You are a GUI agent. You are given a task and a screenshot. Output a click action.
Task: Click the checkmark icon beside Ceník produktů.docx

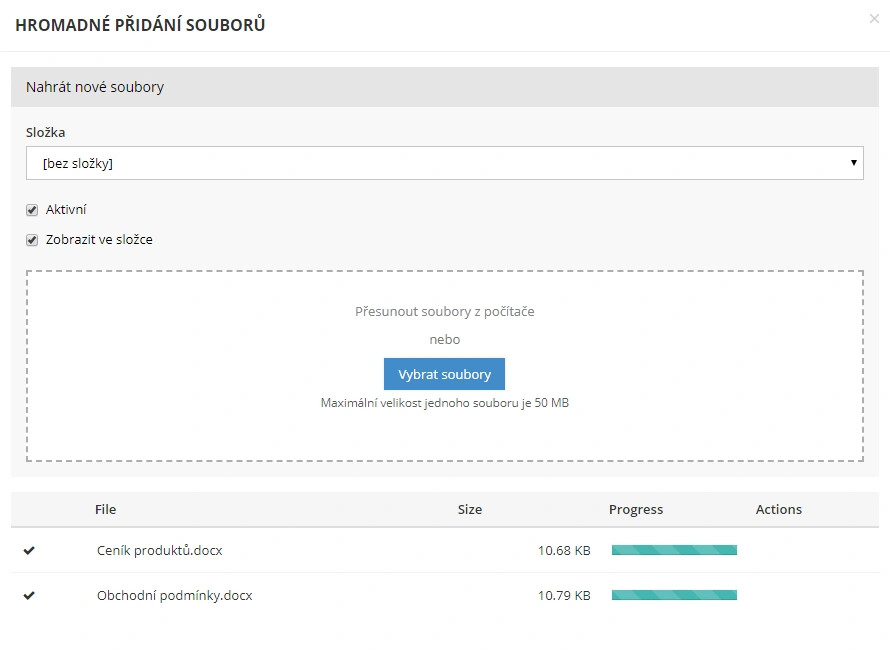[x=29, y=550]
